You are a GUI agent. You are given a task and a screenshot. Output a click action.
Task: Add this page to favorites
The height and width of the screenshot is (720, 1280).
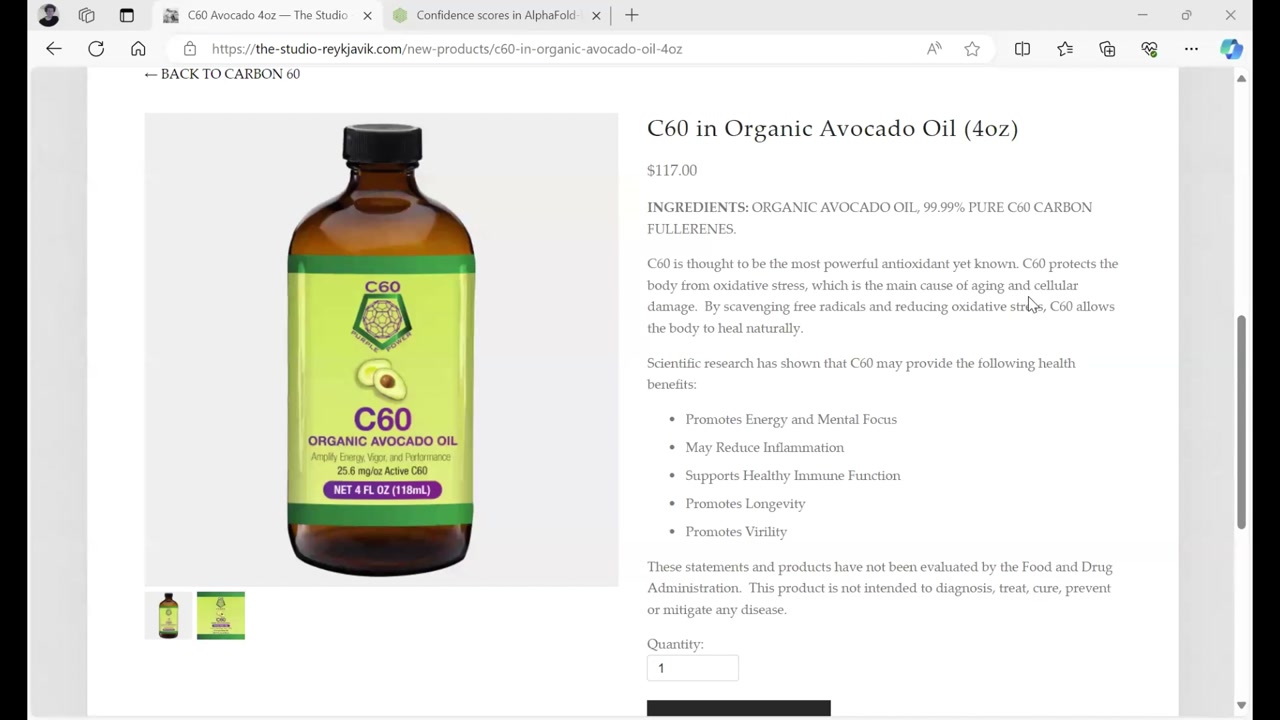(x=972, y=48)
